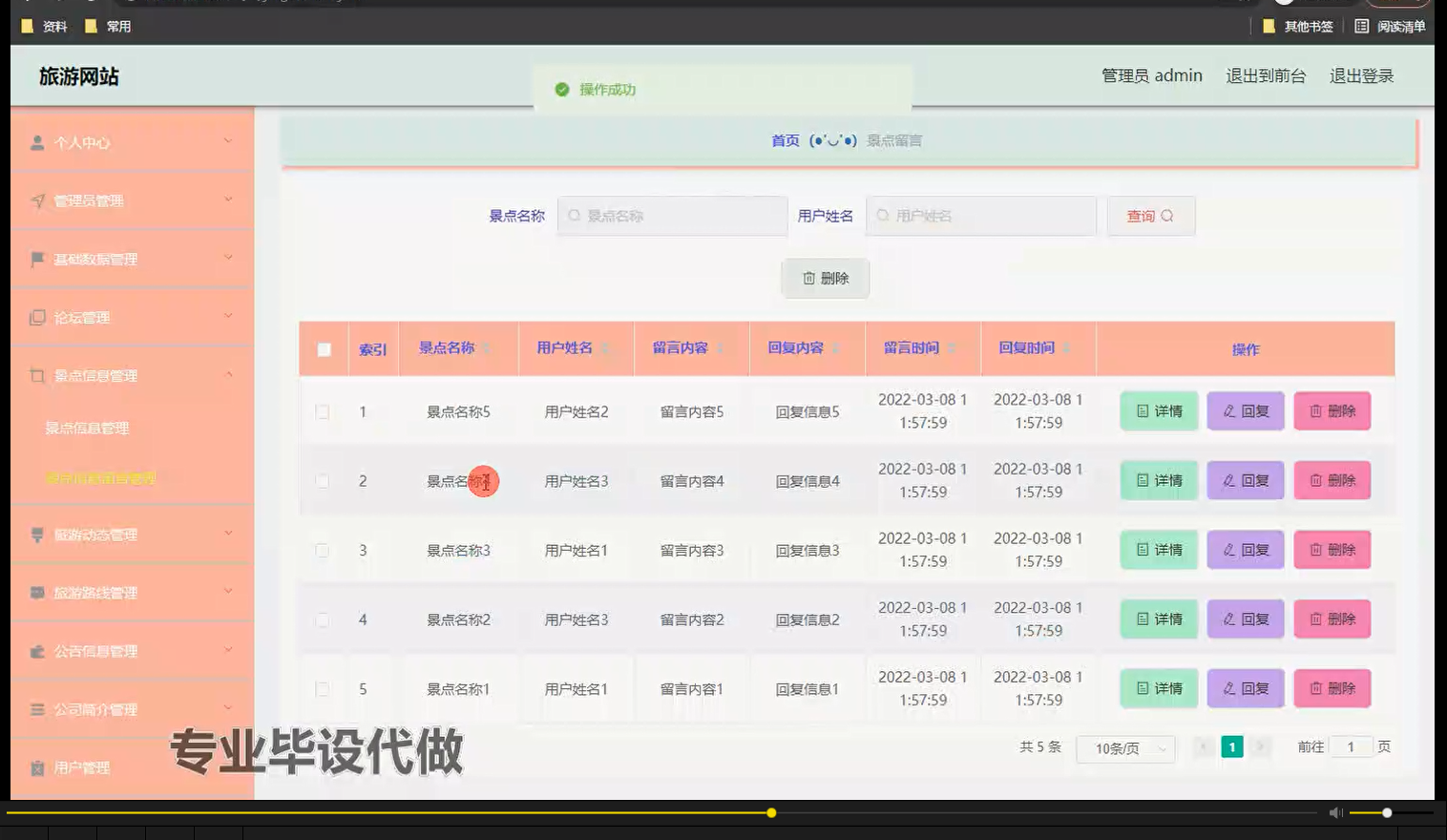1447x840 pixels.
Task: Click the flag icon next to 基础数据管理
Action: (x=36, y=258)
